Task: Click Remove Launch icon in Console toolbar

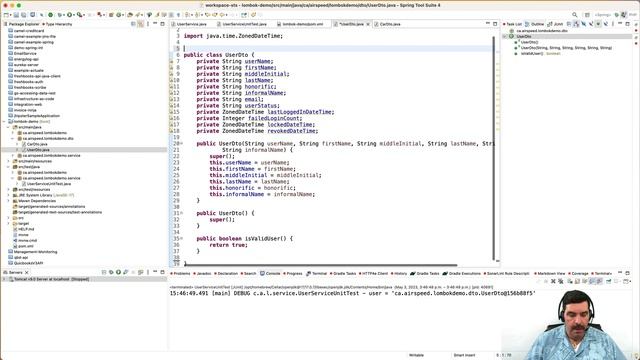Action: click(x=553, y=281)
